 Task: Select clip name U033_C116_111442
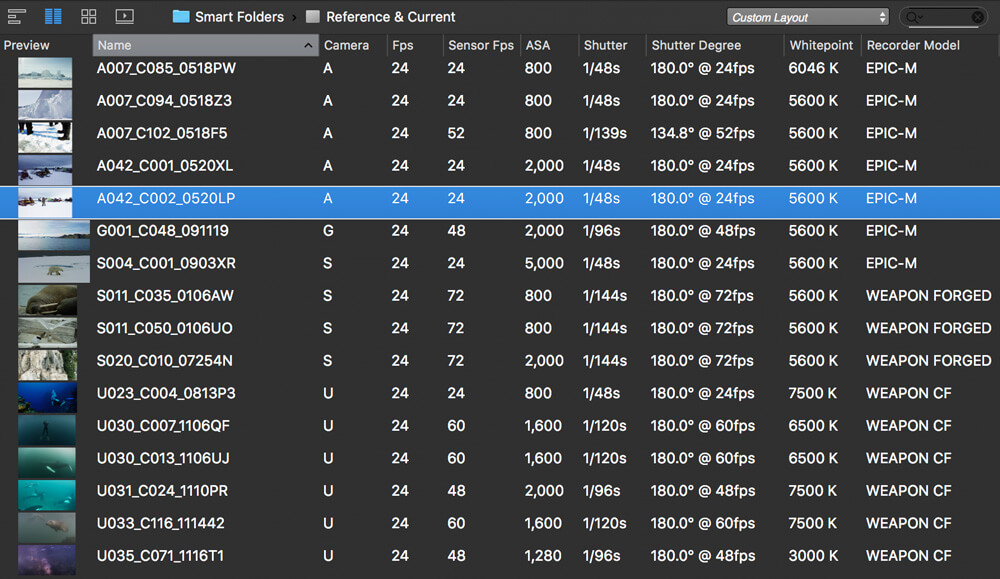click(x=160, y=524)
